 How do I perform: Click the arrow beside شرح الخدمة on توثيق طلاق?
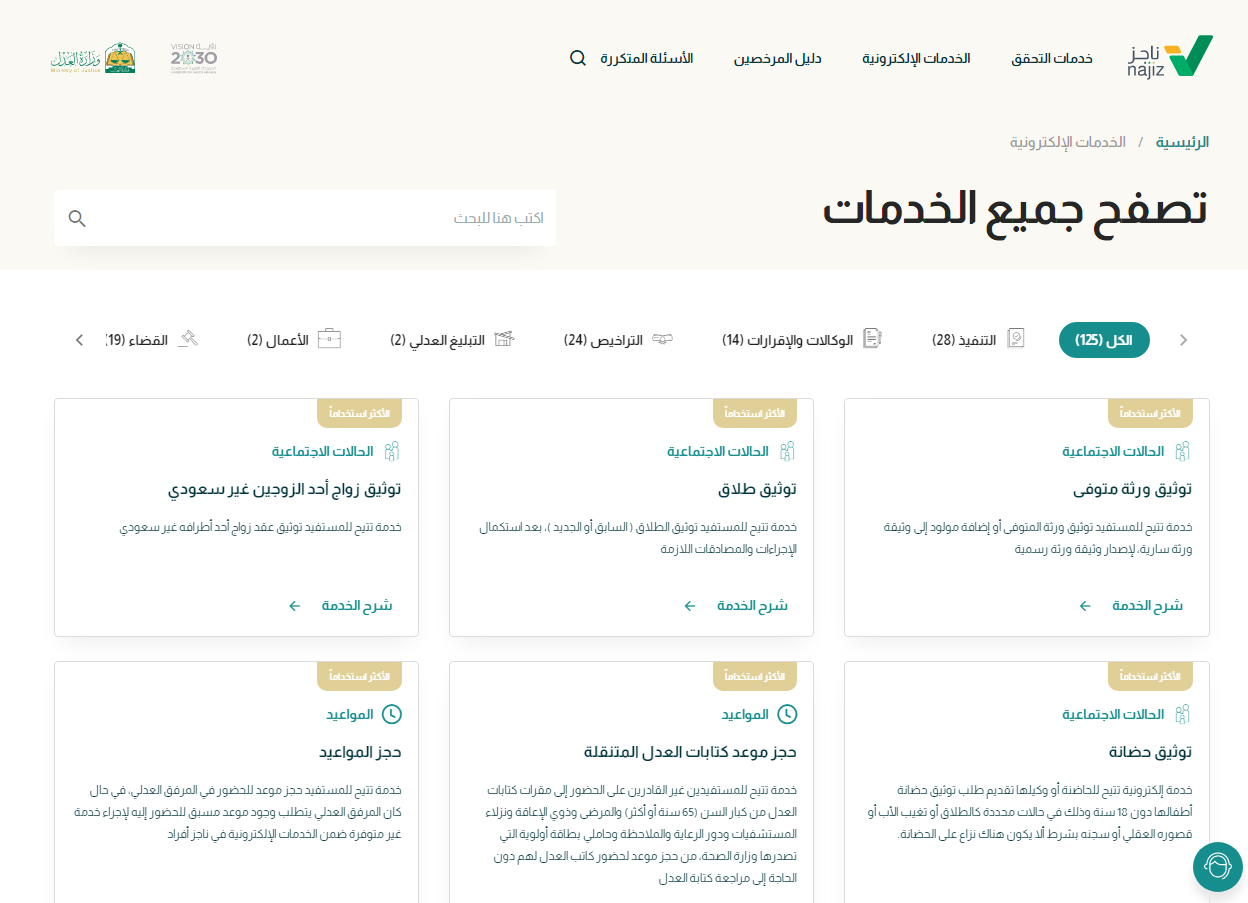(690, 606)
